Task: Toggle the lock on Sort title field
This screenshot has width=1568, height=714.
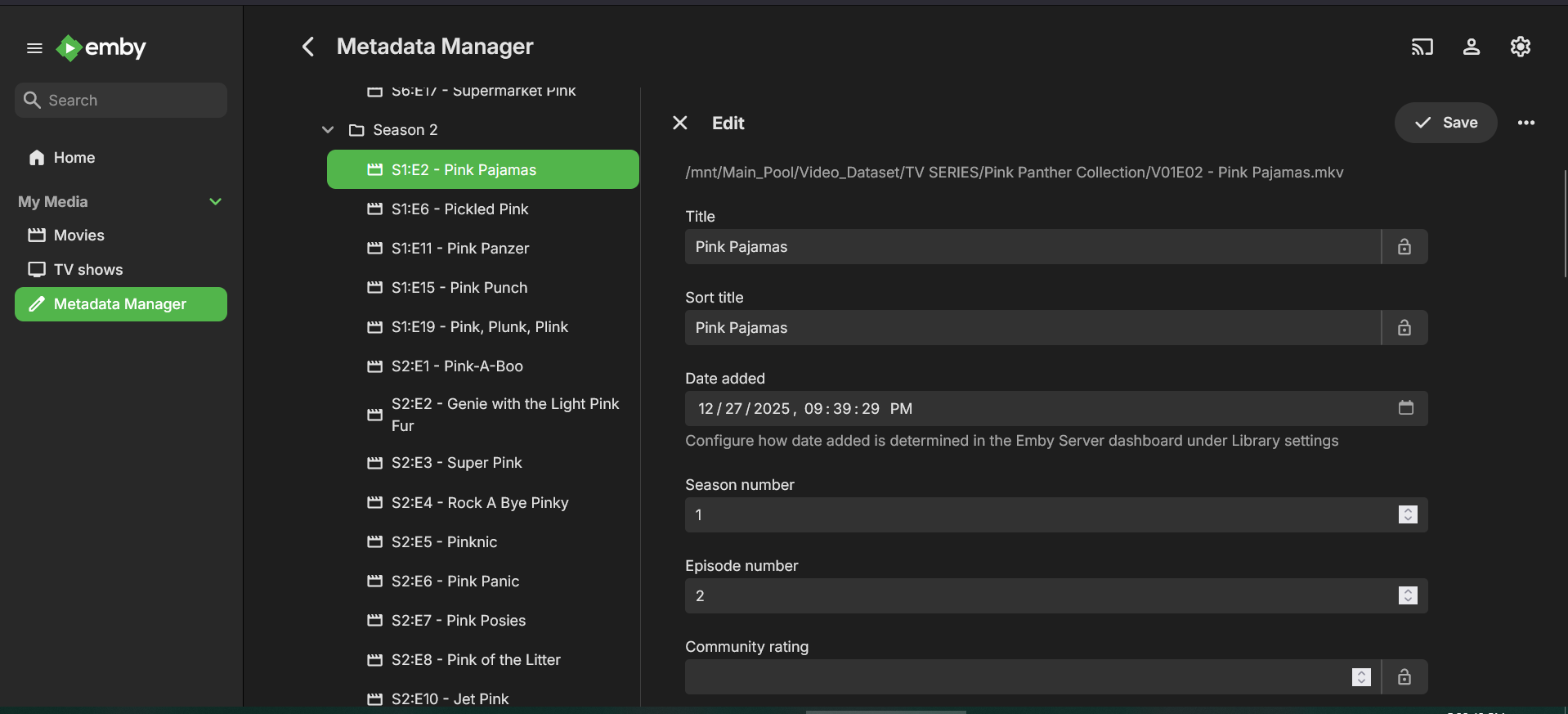Action: tap(1404, 328)
